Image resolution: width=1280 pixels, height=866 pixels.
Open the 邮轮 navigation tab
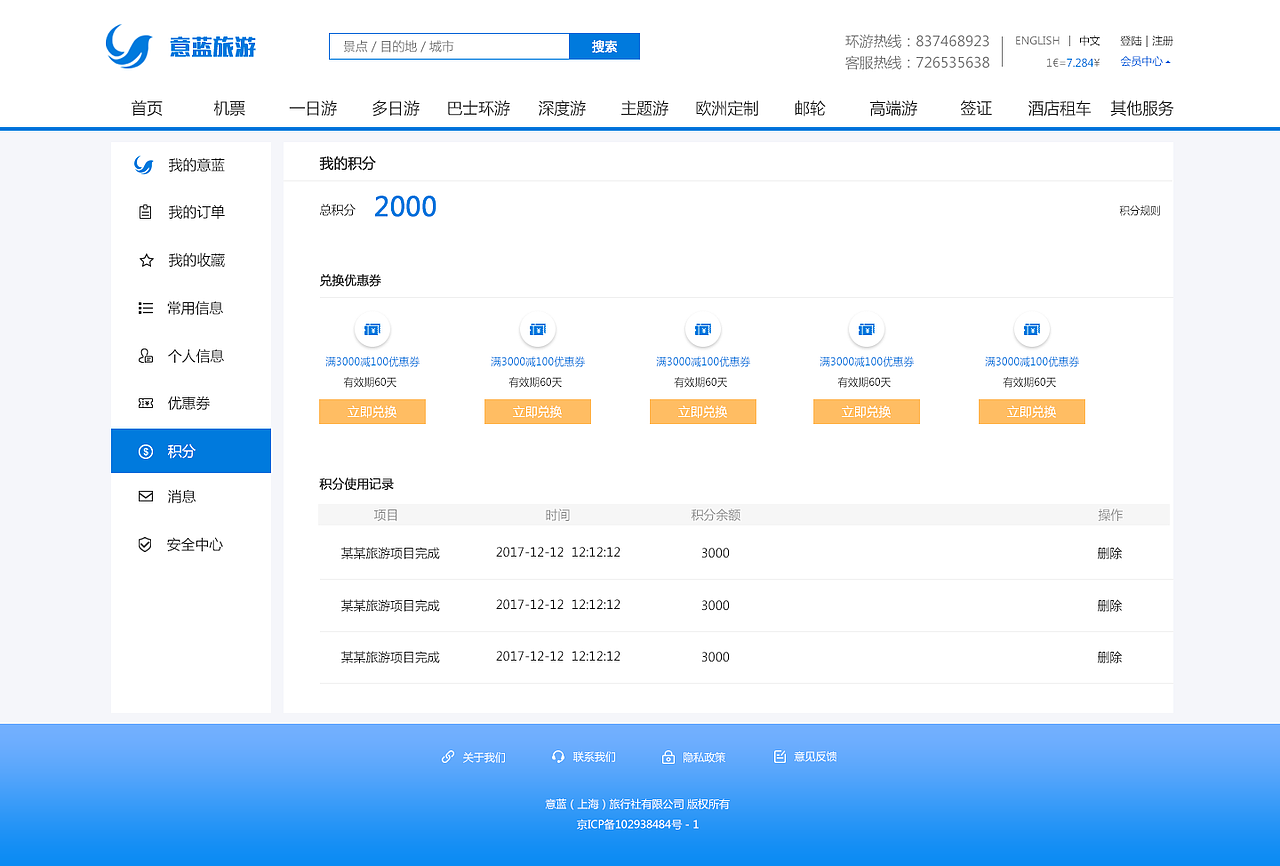[810, 109]
